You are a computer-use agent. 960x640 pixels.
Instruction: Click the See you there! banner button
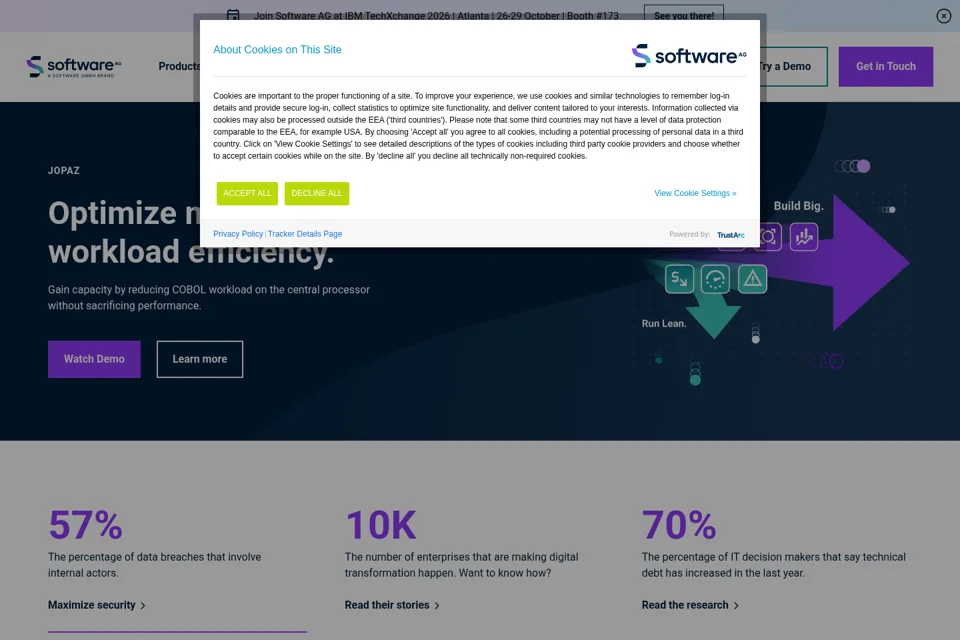[x=684, y=16]
